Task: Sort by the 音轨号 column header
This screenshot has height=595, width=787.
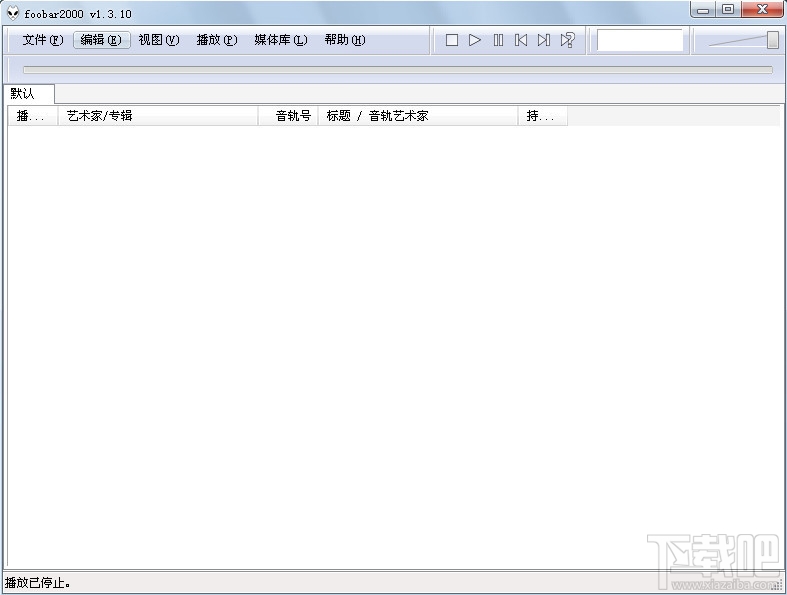Action: [288, 116]
